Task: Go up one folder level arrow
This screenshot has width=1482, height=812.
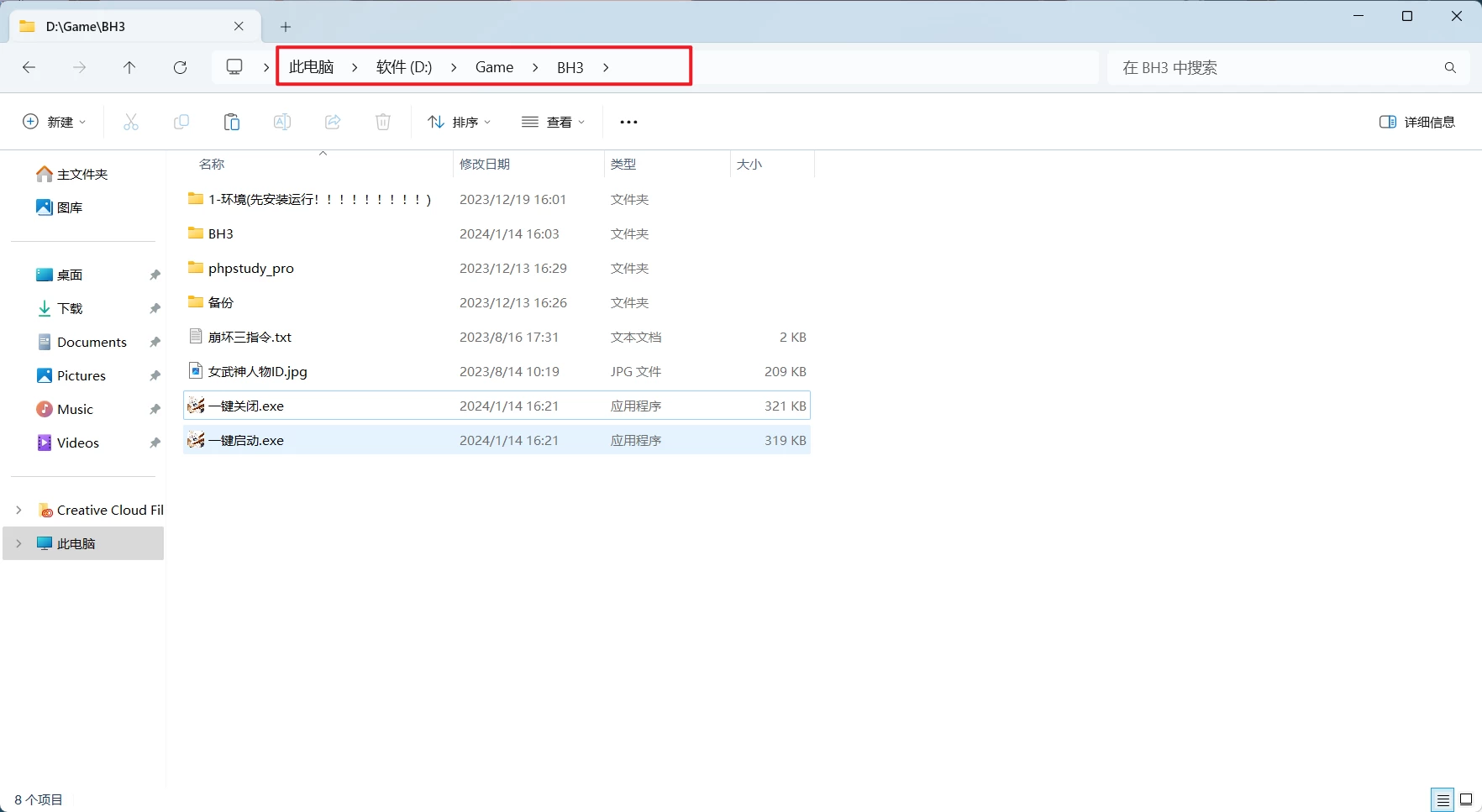Action: coord(129,67)
